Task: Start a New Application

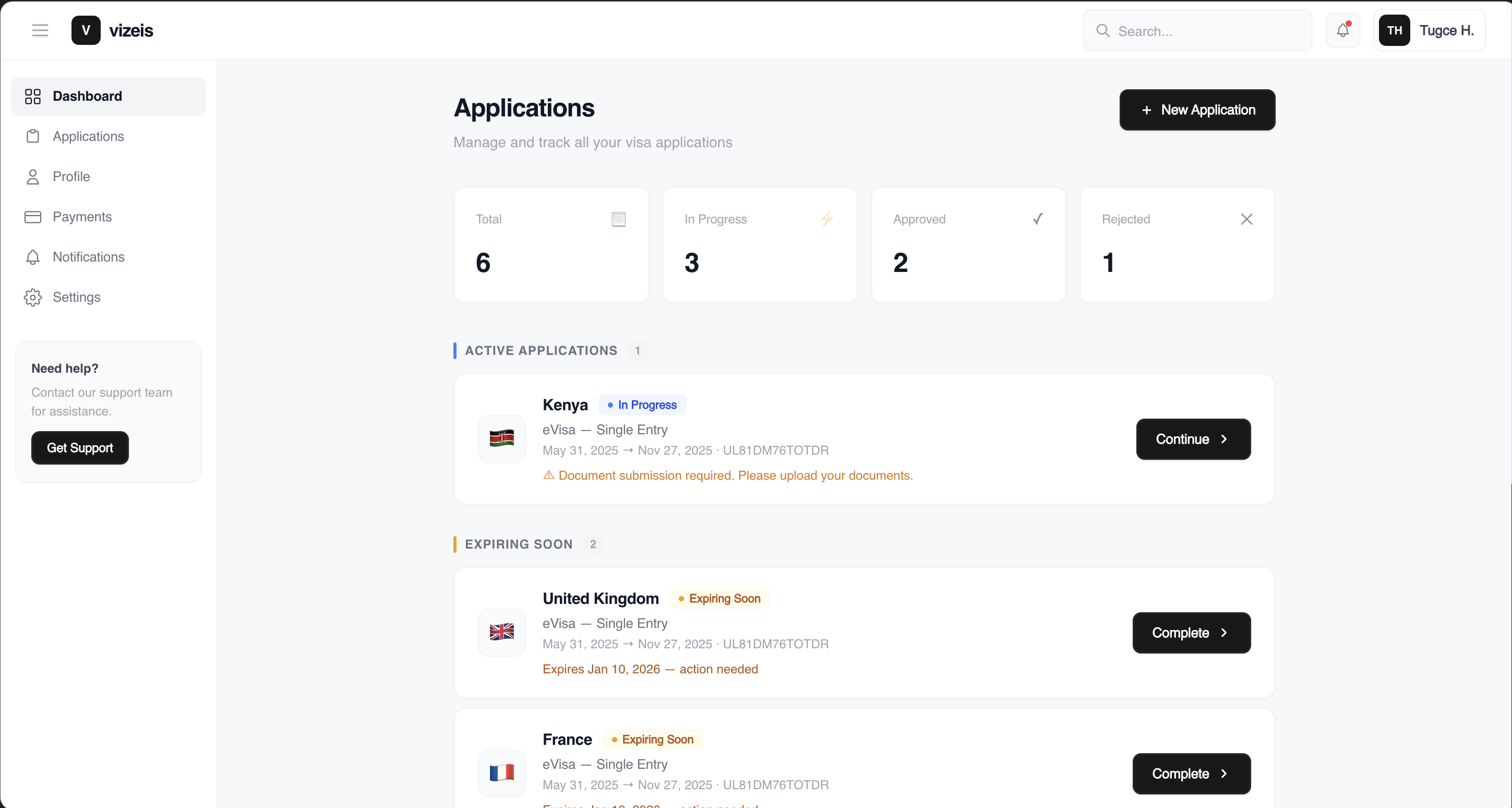Action: (x=1197, y=110)
